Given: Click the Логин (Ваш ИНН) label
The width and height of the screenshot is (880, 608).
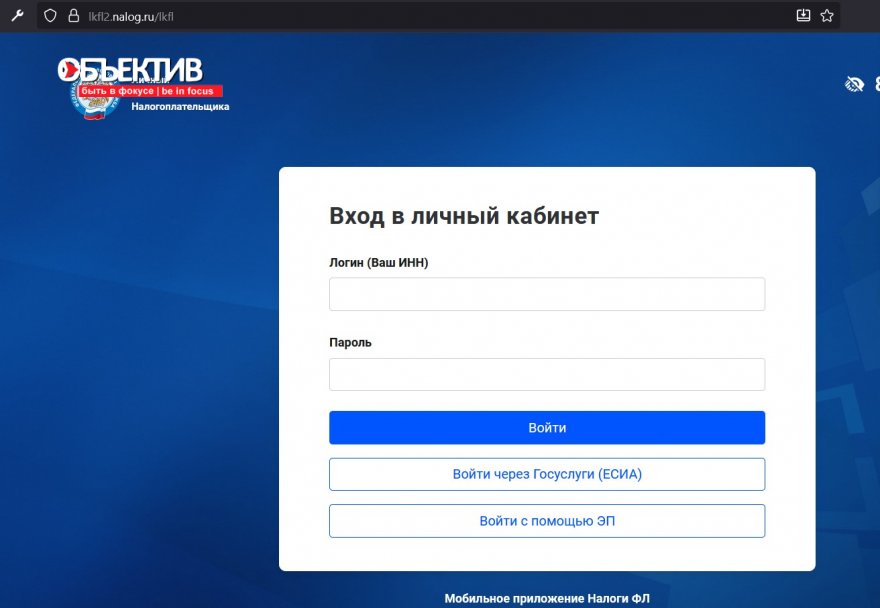Looking at the screenshot, I should pyautogui.click(x=385, y=262).
